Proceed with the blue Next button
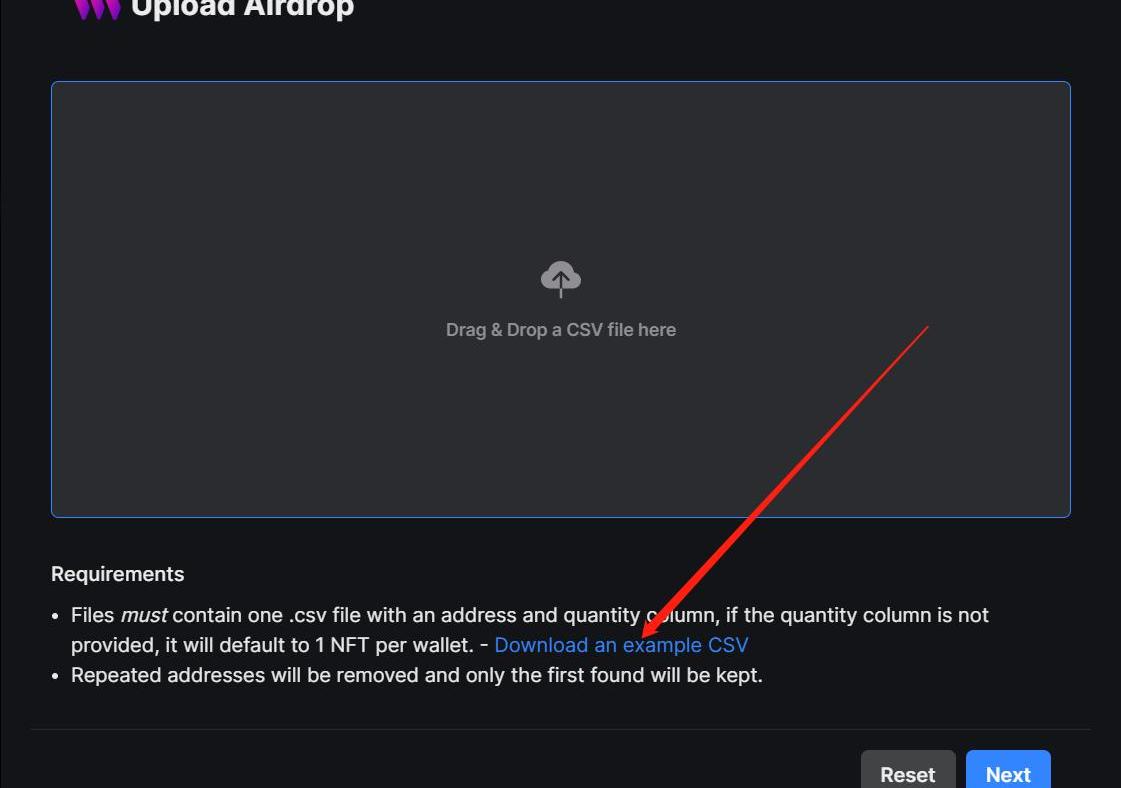This screenshot has width=1121, height=788. click(1008, 771)
